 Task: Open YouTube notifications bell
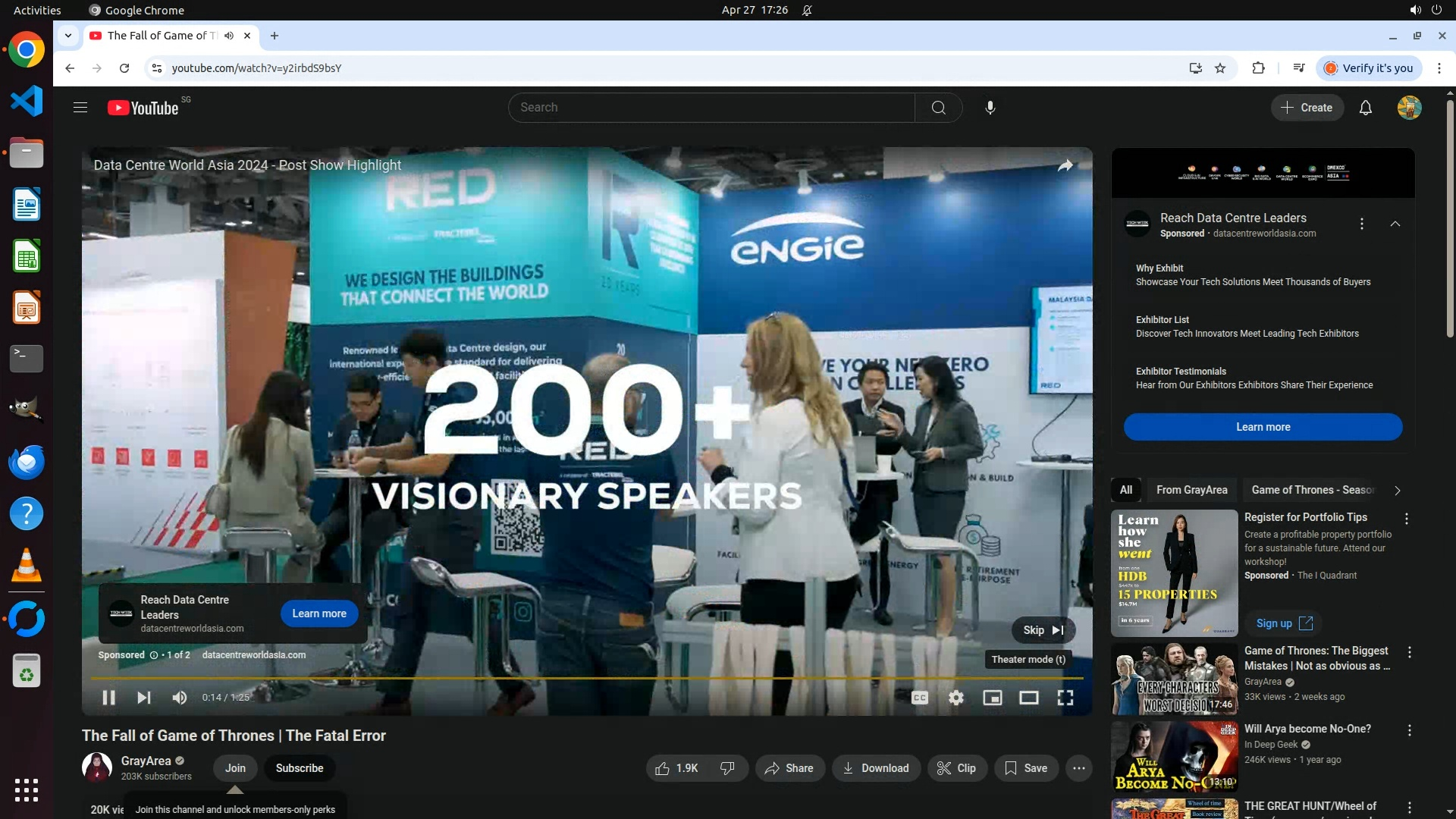[1365, 108]
